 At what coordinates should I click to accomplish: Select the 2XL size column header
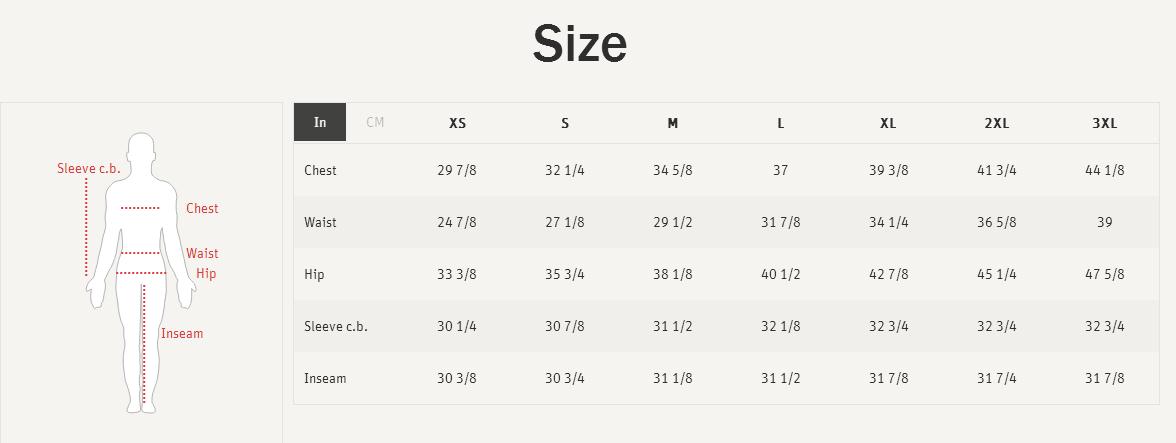(997, 124)
